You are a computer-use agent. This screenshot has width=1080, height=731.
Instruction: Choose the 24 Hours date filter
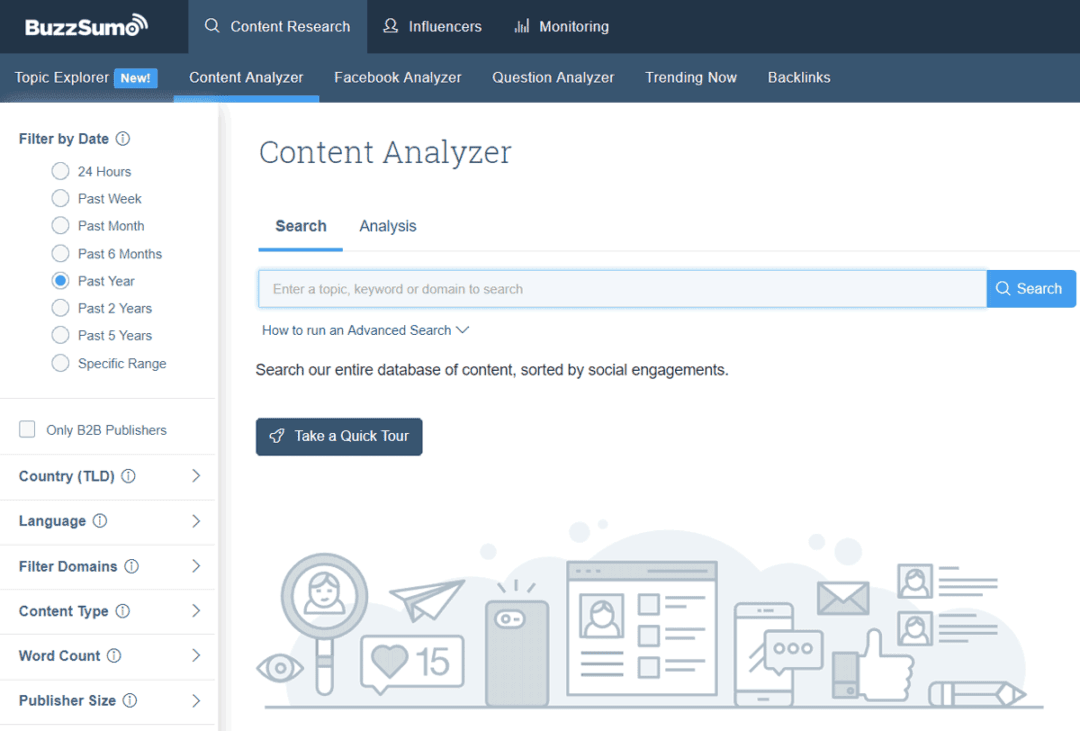coord(60,171)
